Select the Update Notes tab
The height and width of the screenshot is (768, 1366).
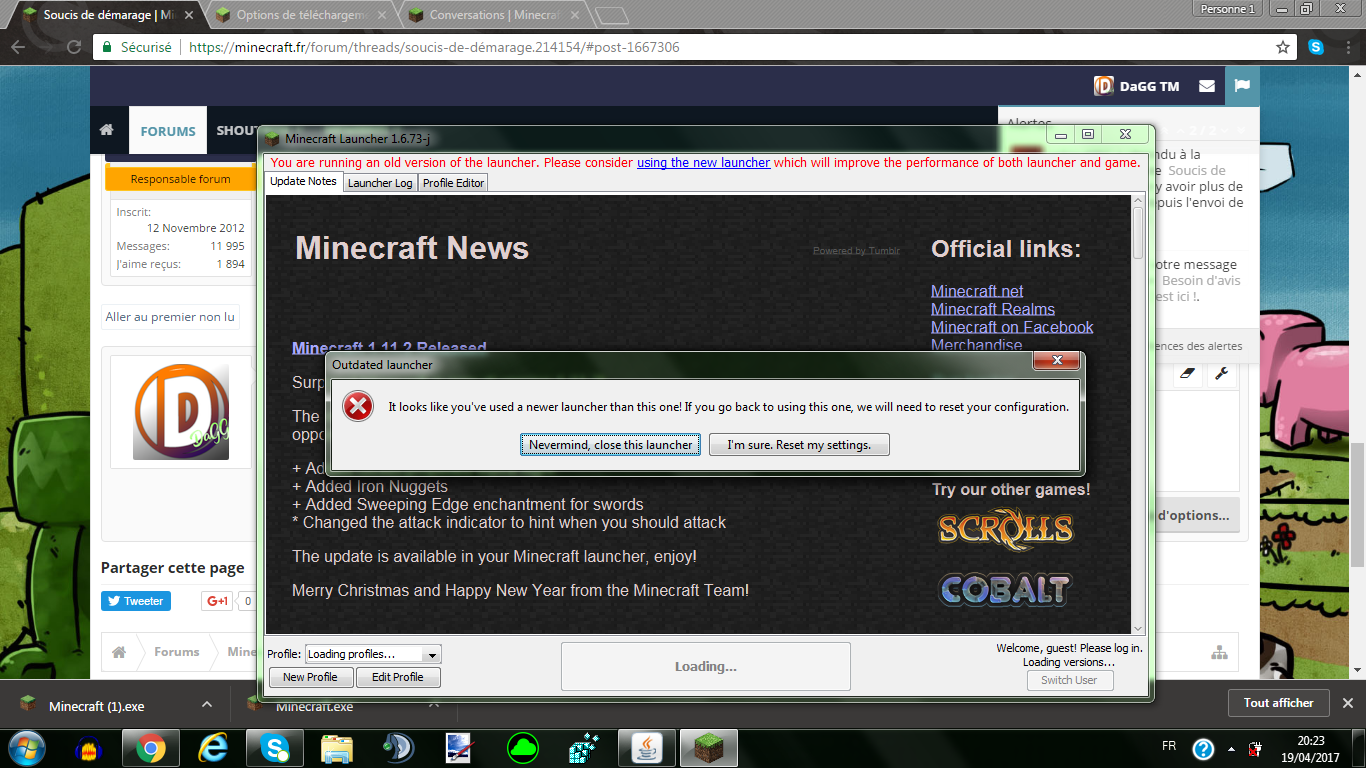tap(303, 181)
